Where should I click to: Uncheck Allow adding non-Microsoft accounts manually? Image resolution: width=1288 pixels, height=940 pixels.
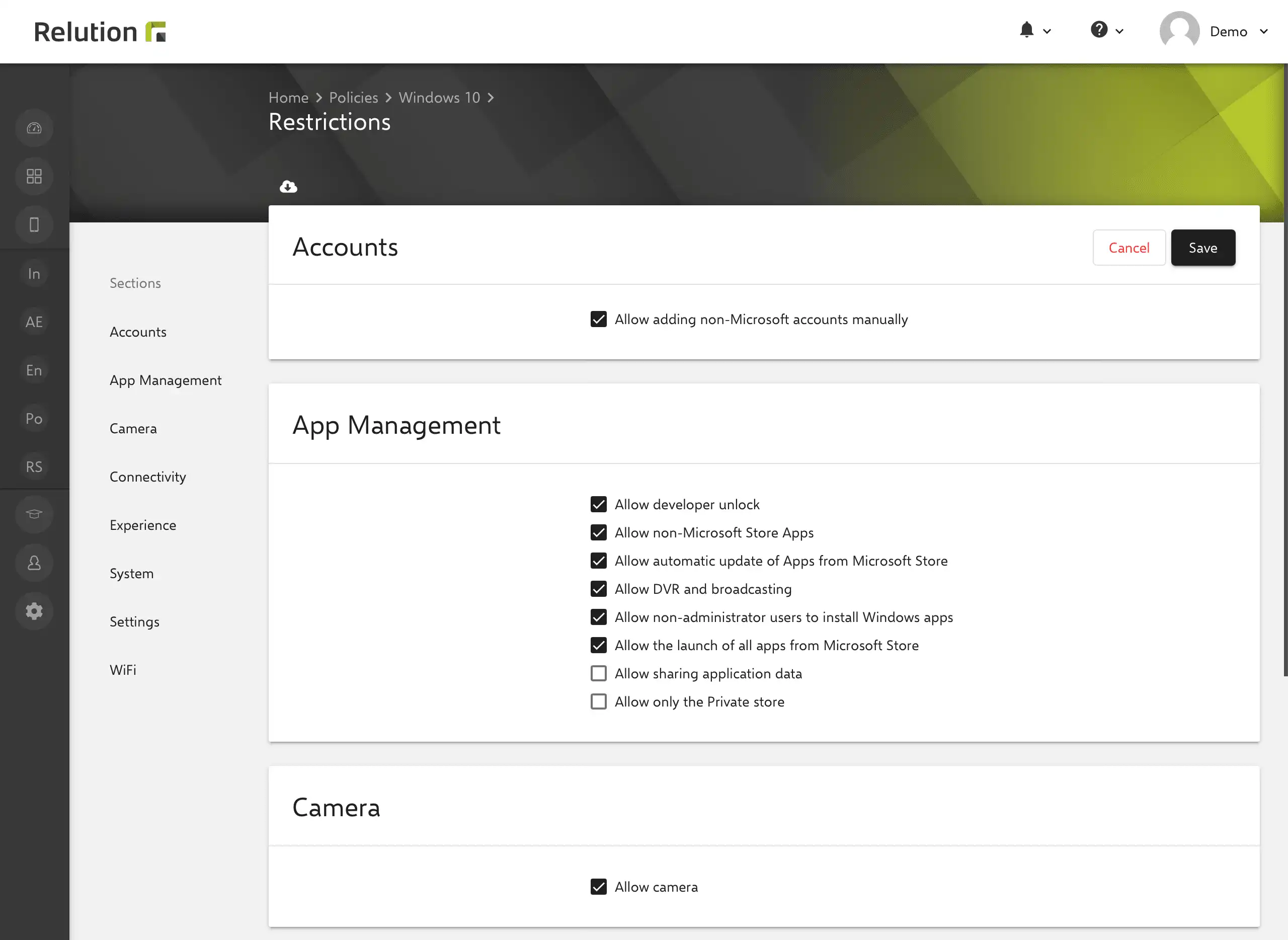(599, 319)
